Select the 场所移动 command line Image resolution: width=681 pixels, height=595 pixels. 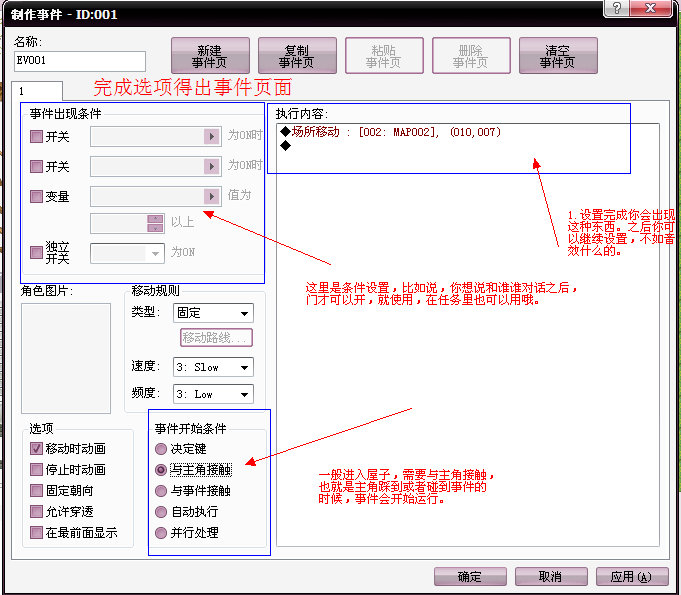click(x=390, y=132)
